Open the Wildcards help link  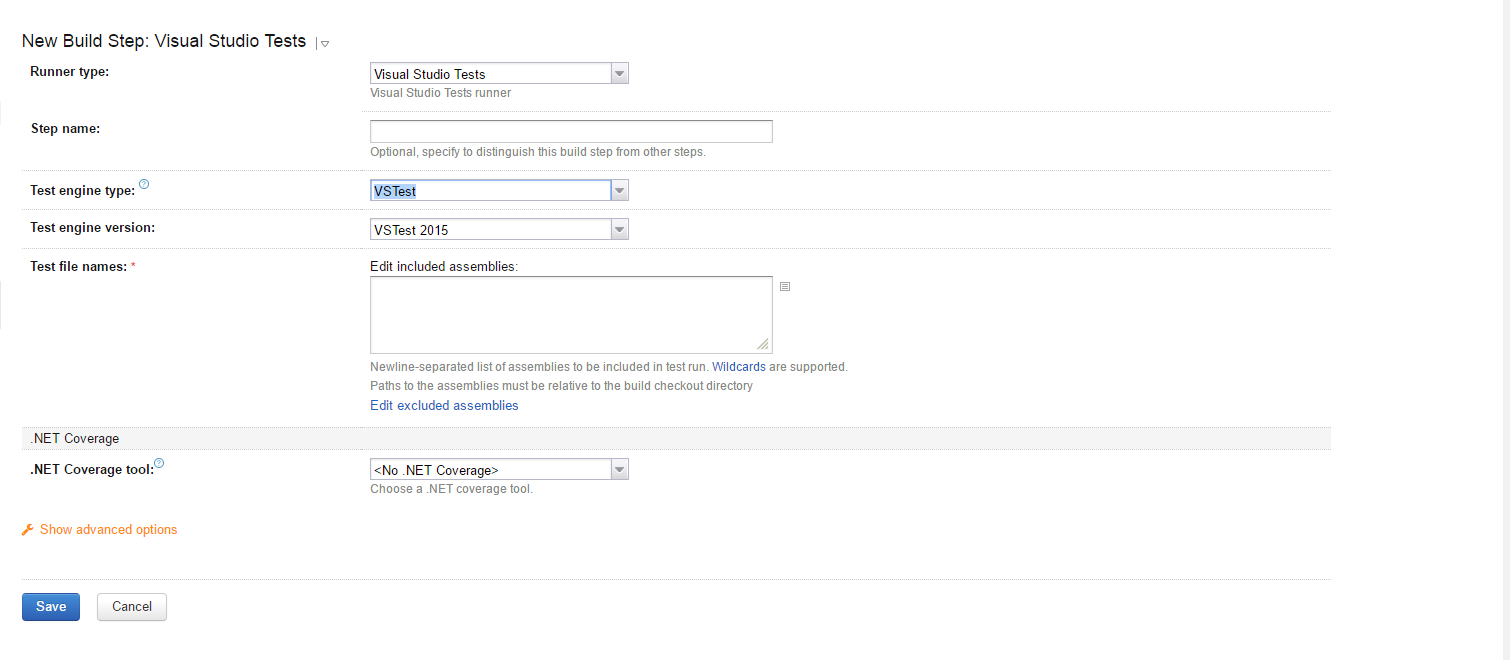click(x=739, y=366)
